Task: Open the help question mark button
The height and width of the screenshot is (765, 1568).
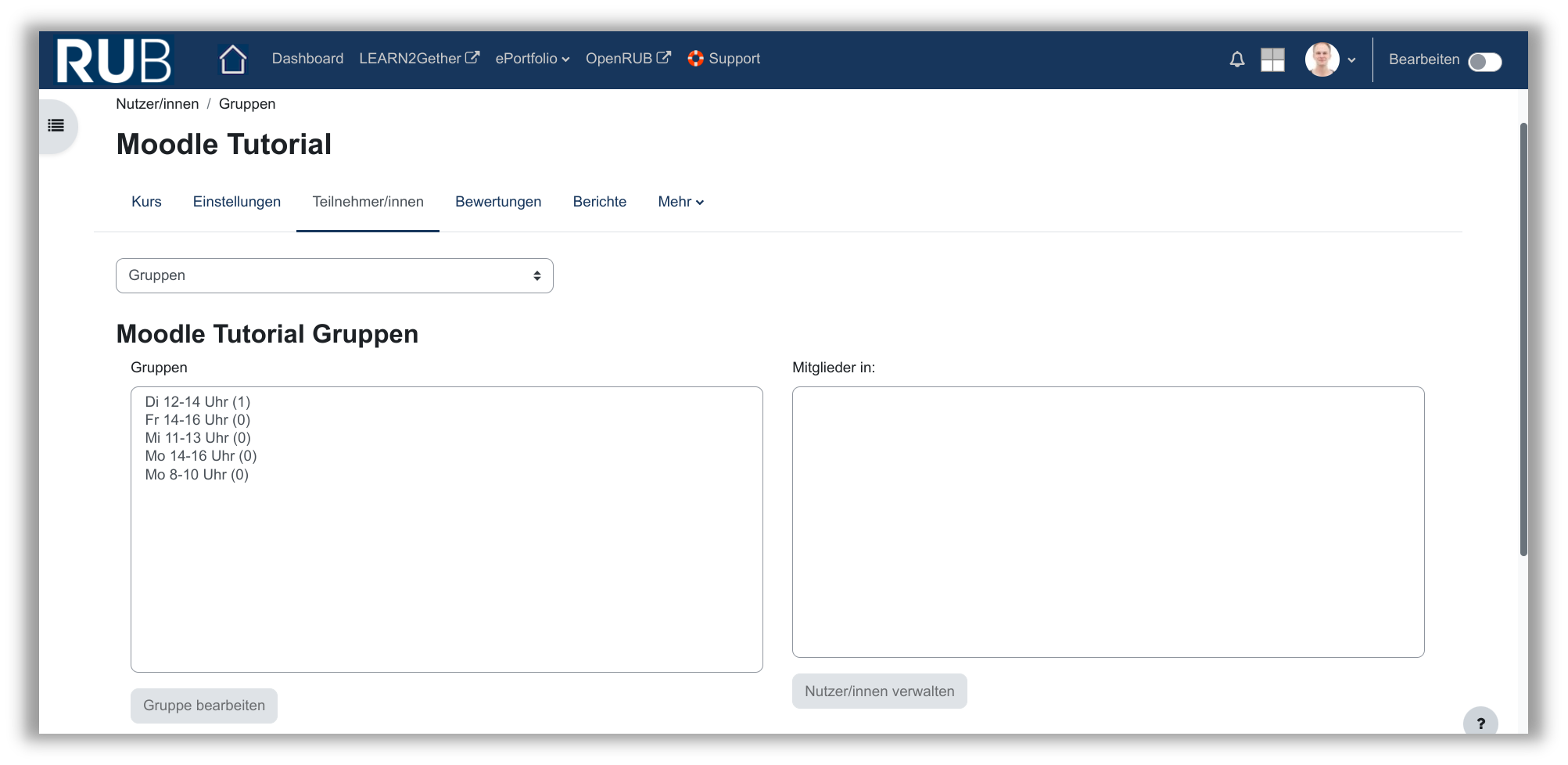Action: [x=1480, y=723]
